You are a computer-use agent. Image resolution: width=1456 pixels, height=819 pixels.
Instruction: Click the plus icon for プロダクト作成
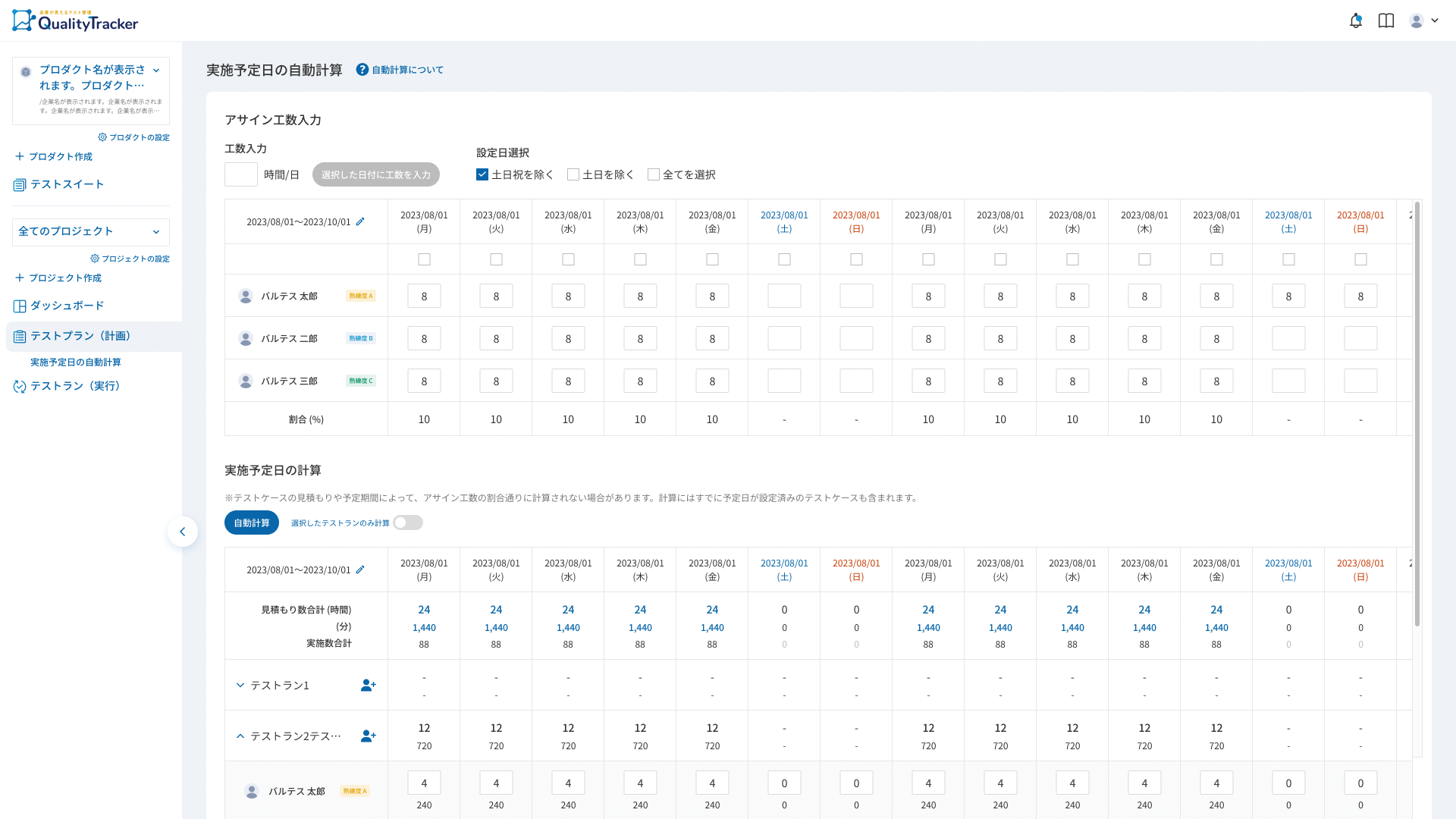pyautogui.click(x=20, y=156)
